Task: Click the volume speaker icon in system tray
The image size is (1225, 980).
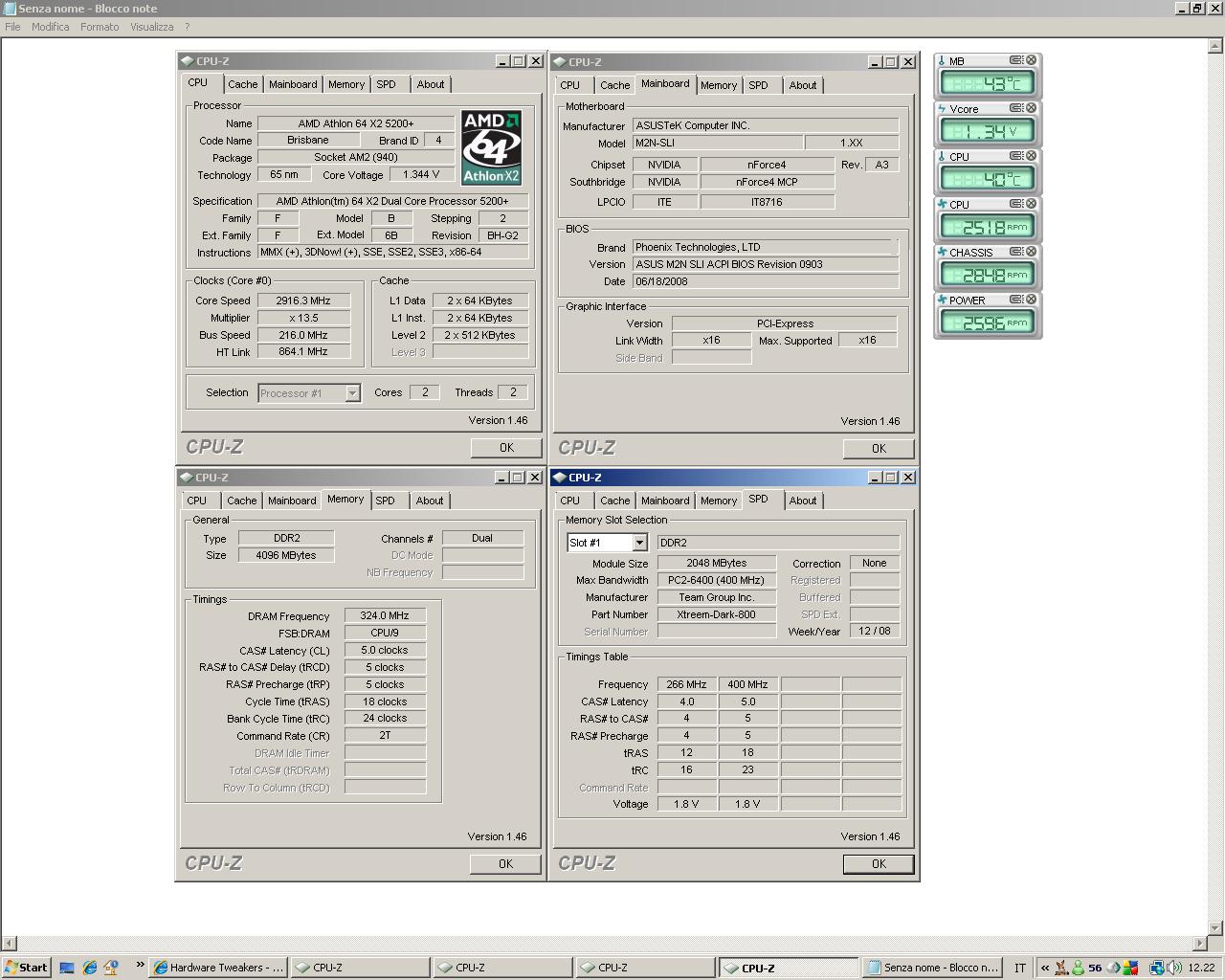Action: (x=1173, y=968)
